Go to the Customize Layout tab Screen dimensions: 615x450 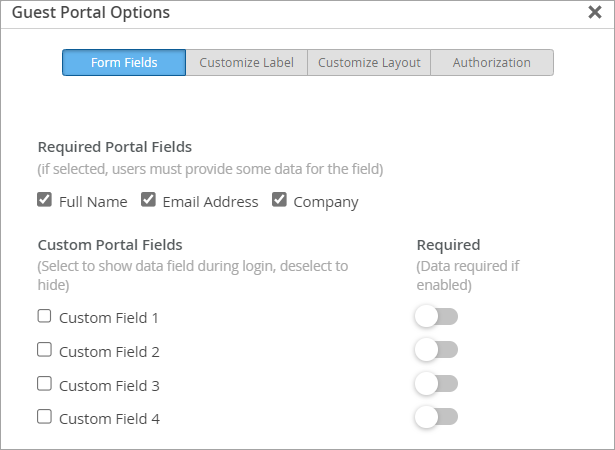(x=369, y=63)
